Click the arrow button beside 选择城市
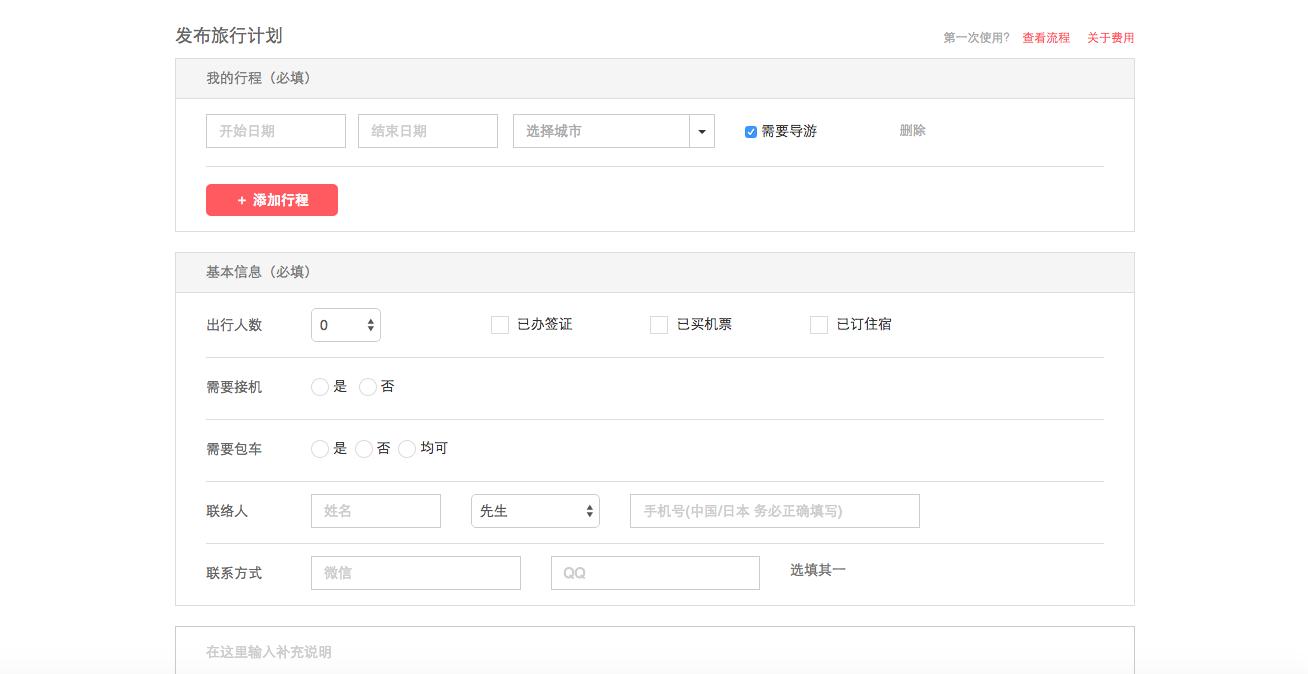1308x674 pixels. click(702, 131)
